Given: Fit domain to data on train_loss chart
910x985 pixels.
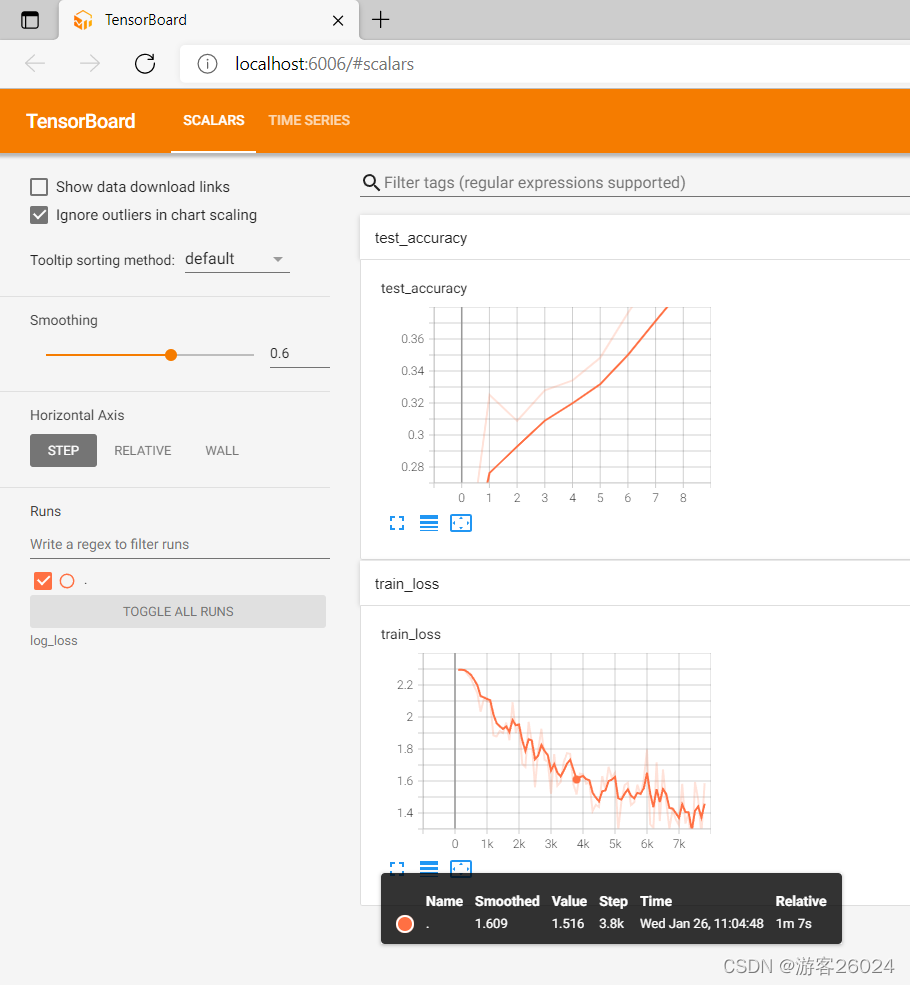Looking at the screenshot, I should [461, 869].
